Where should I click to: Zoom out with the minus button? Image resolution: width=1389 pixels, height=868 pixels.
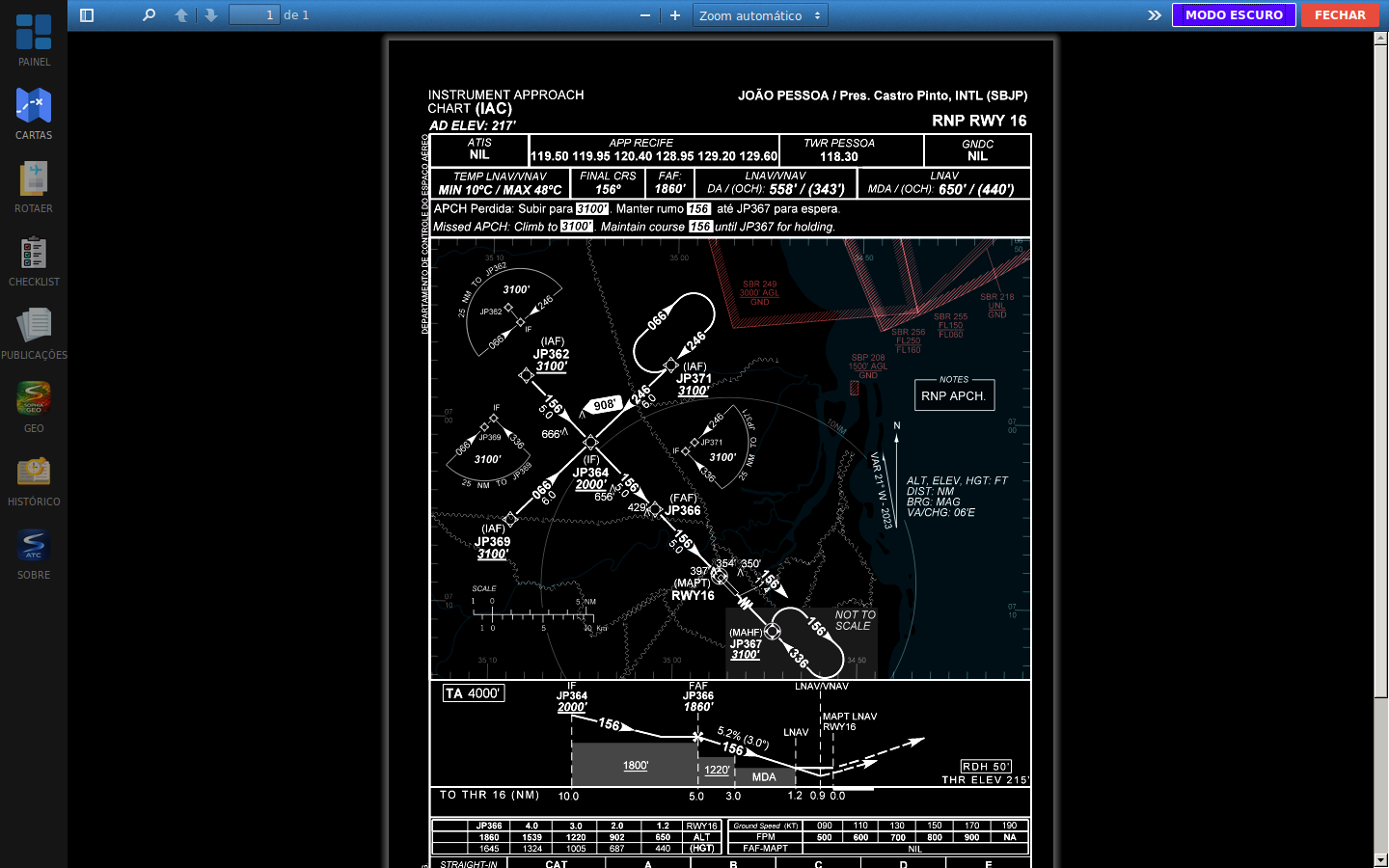coord(645,15)
